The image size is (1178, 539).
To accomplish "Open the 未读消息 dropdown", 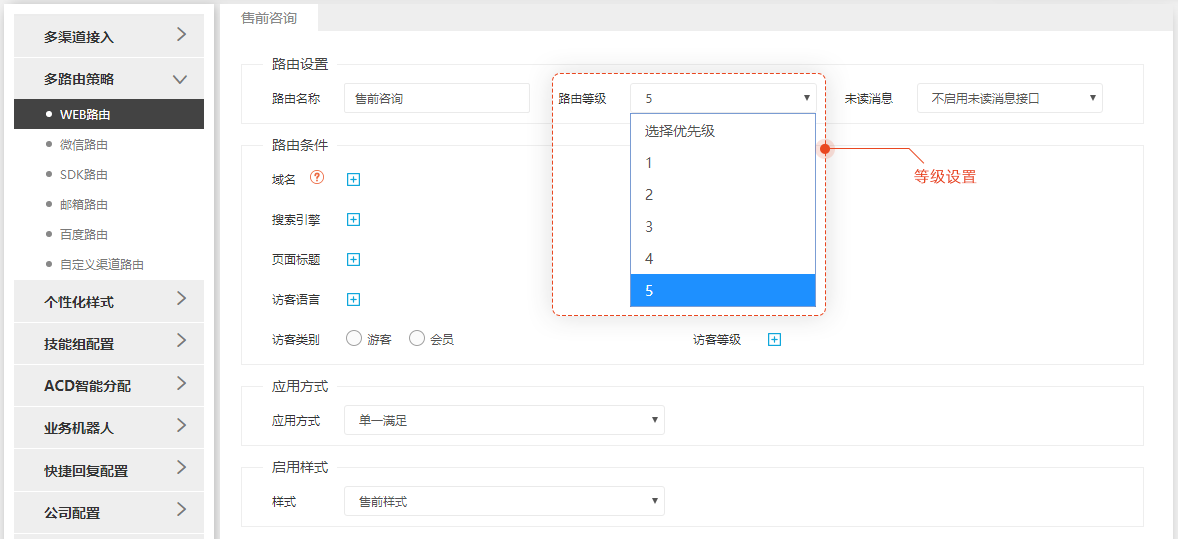I will 1010,98.
